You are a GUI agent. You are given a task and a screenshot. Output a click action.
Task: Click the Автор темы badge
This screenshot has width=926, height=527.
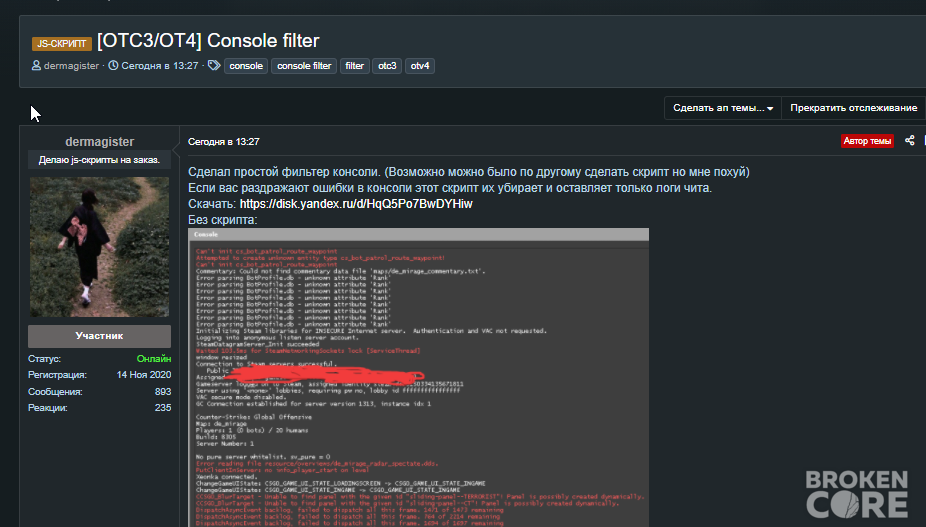tap(867, 141)
